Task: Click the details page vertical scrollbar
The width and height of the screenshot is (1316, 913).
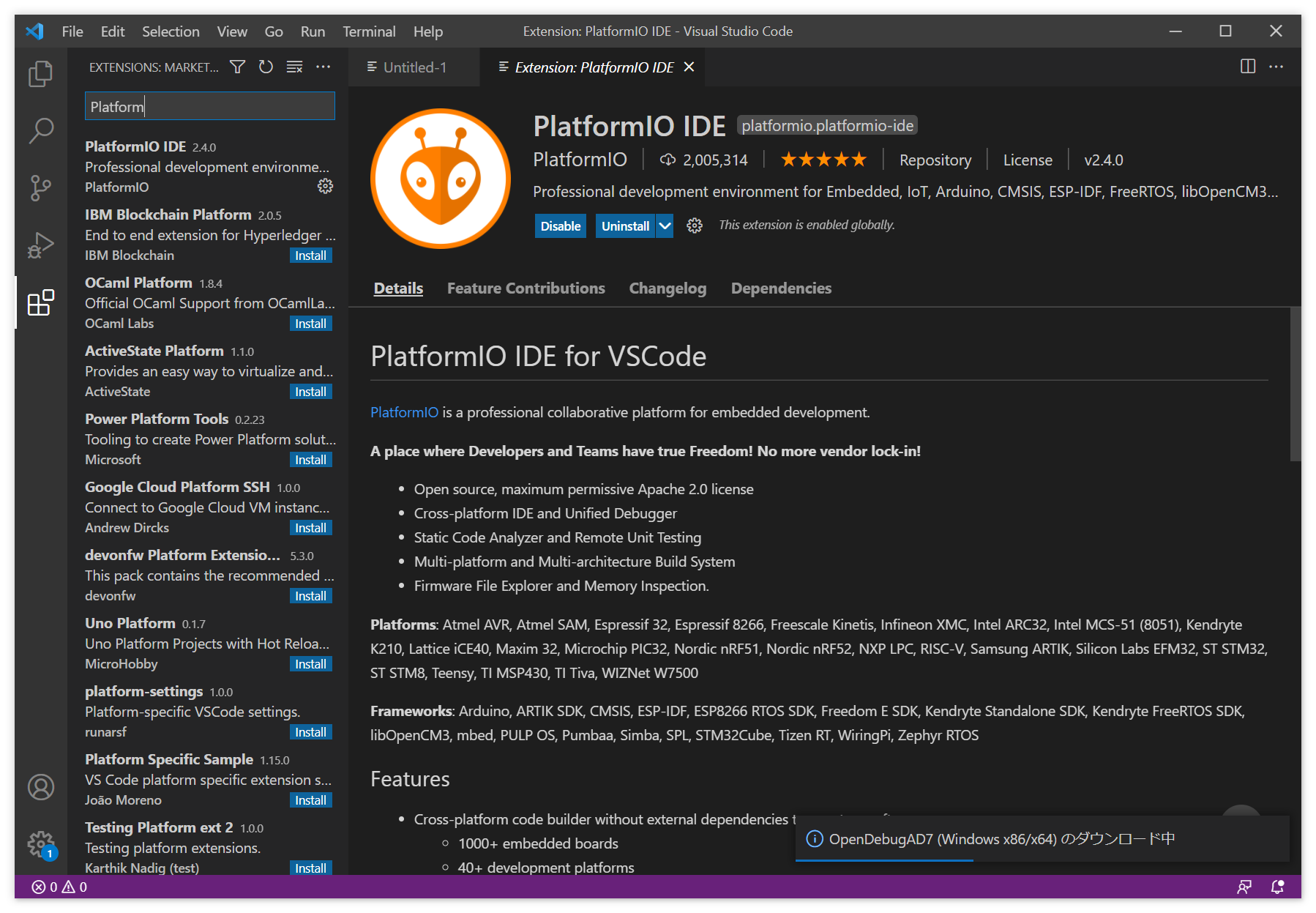Action: click(1296, 384)
